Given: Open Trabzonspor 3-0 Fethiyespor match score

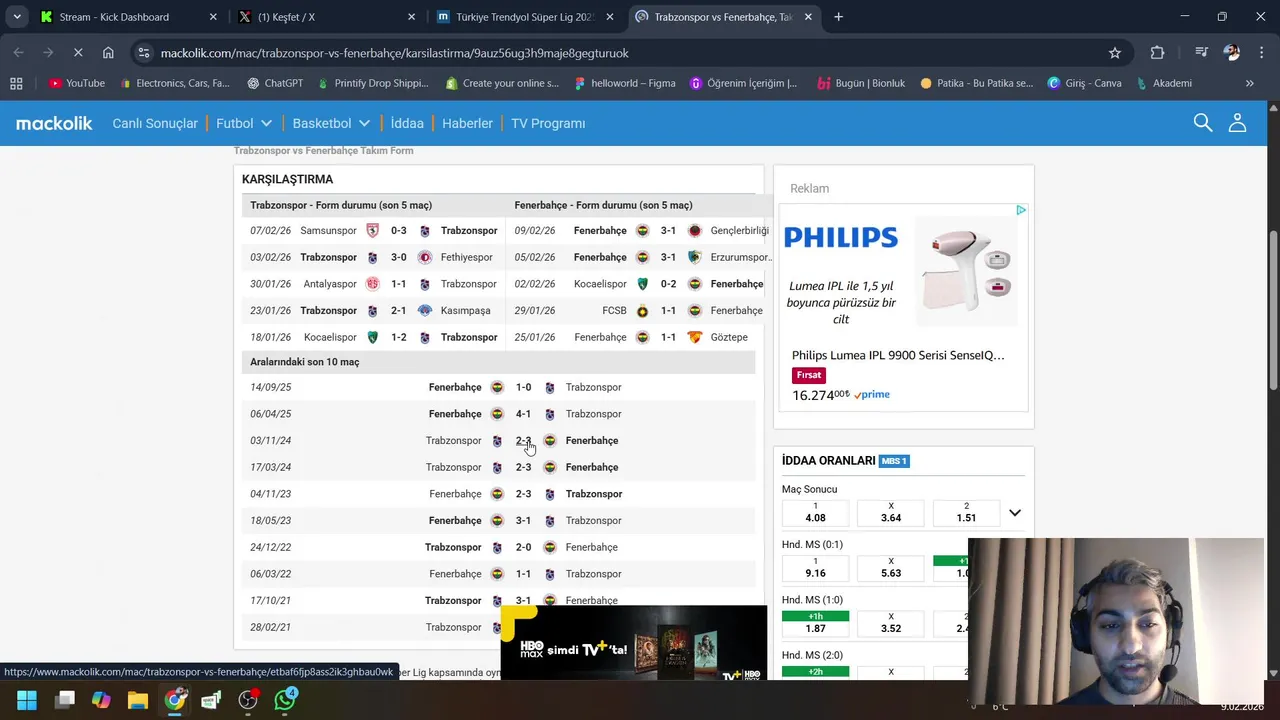Looking at the screenshot, I should pyautogui.click(x=398, y=257).
